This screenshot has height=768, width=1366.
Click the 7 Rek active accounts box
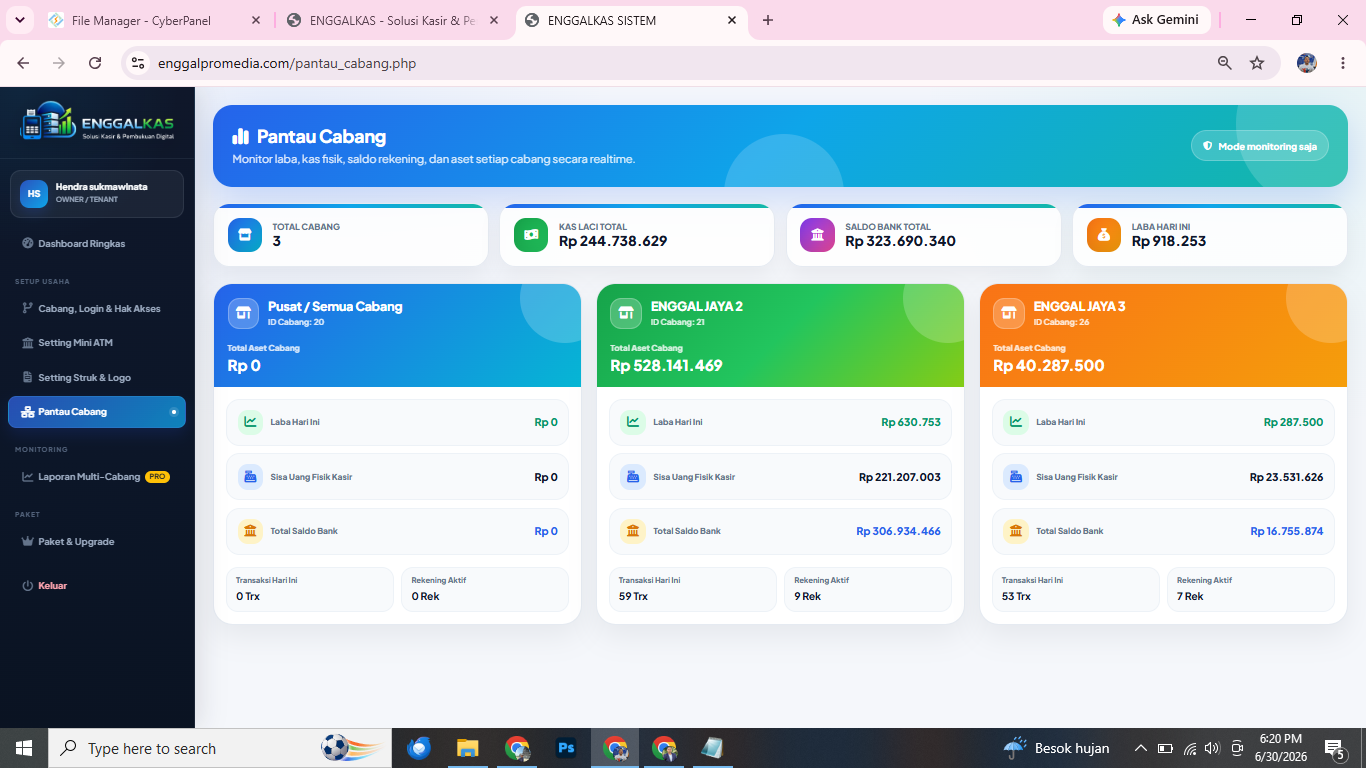coord(1251,589)
